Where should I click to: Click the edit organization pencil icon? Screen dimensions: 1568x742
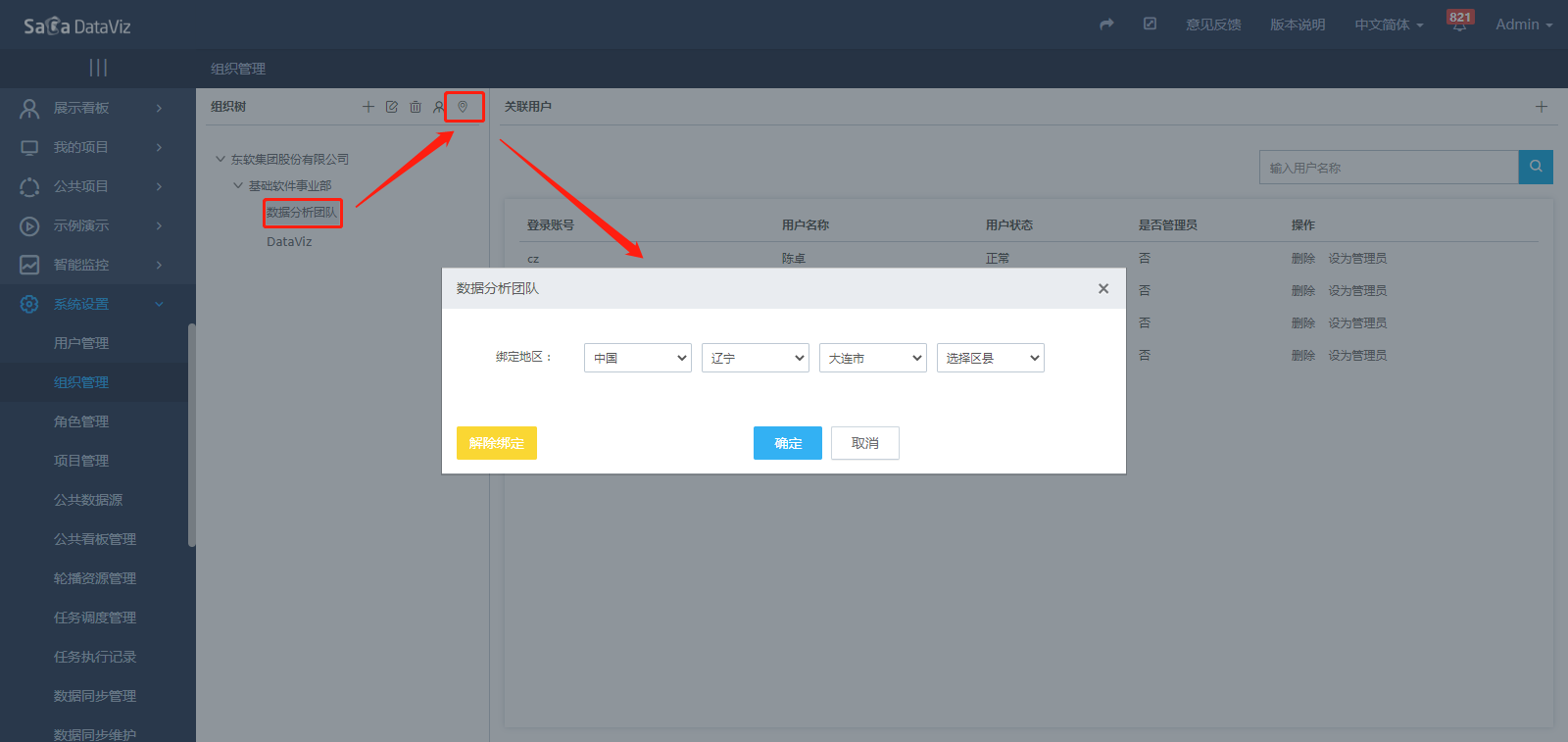(x=392, y=107)
